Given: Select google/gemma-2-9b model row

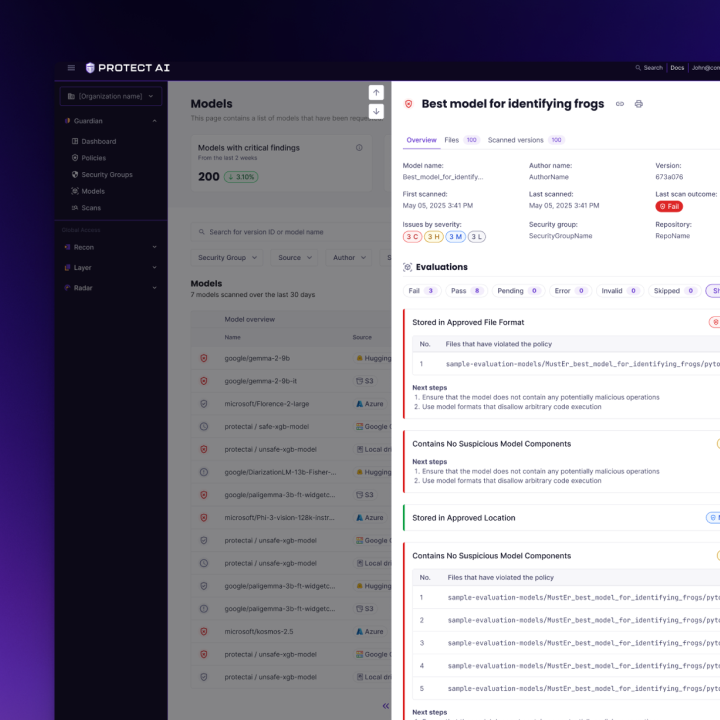Looking at the screenshot, I should coord(291,358).
